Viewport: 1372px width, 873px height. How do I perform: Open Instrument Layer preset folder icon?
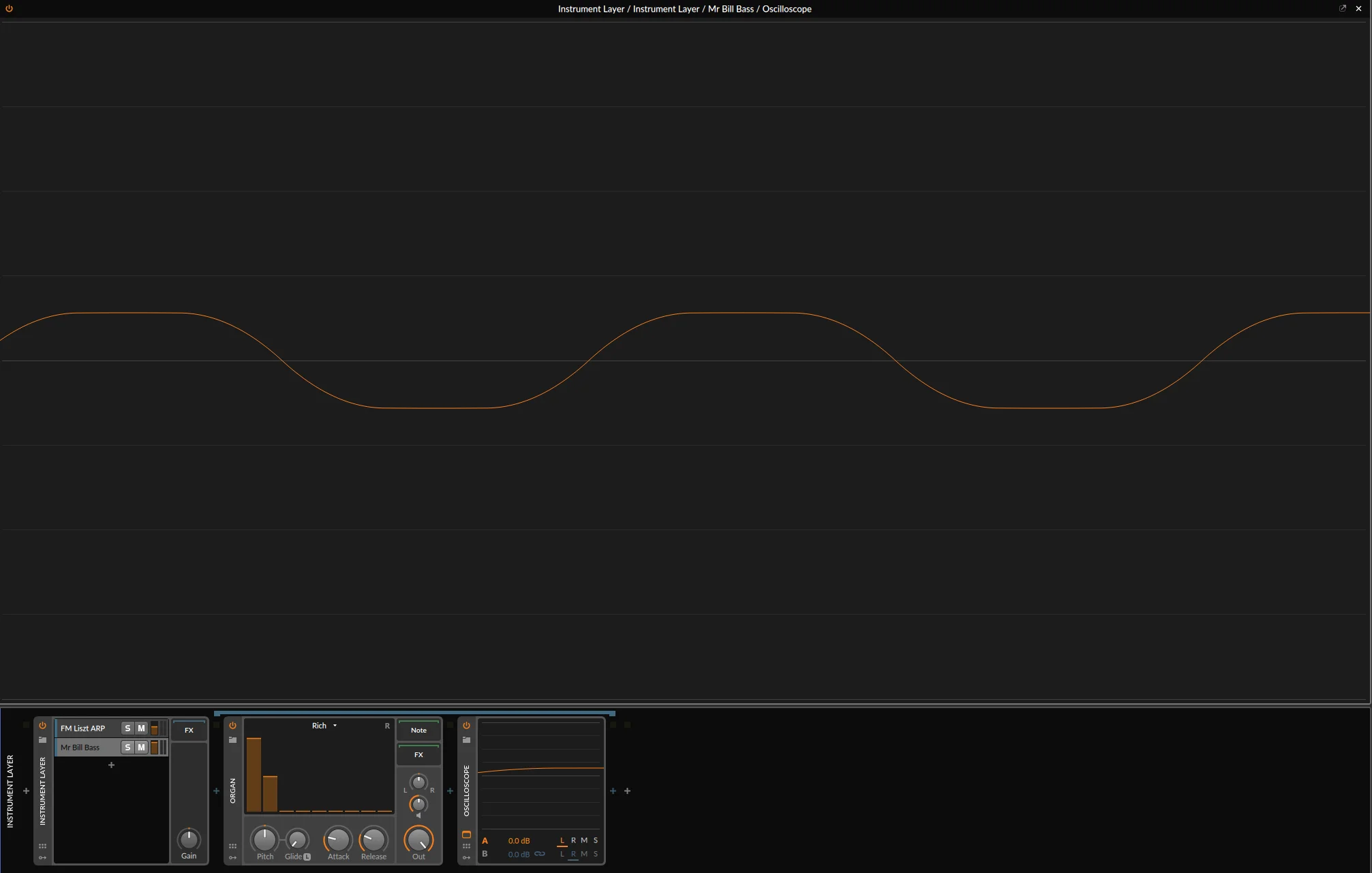click(42, 739)
